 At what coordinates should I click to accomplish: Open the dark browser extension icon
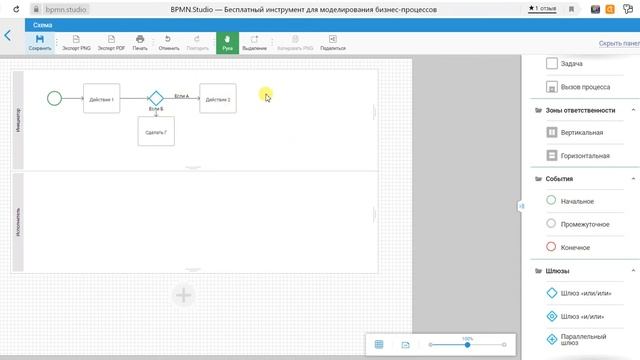595,9
